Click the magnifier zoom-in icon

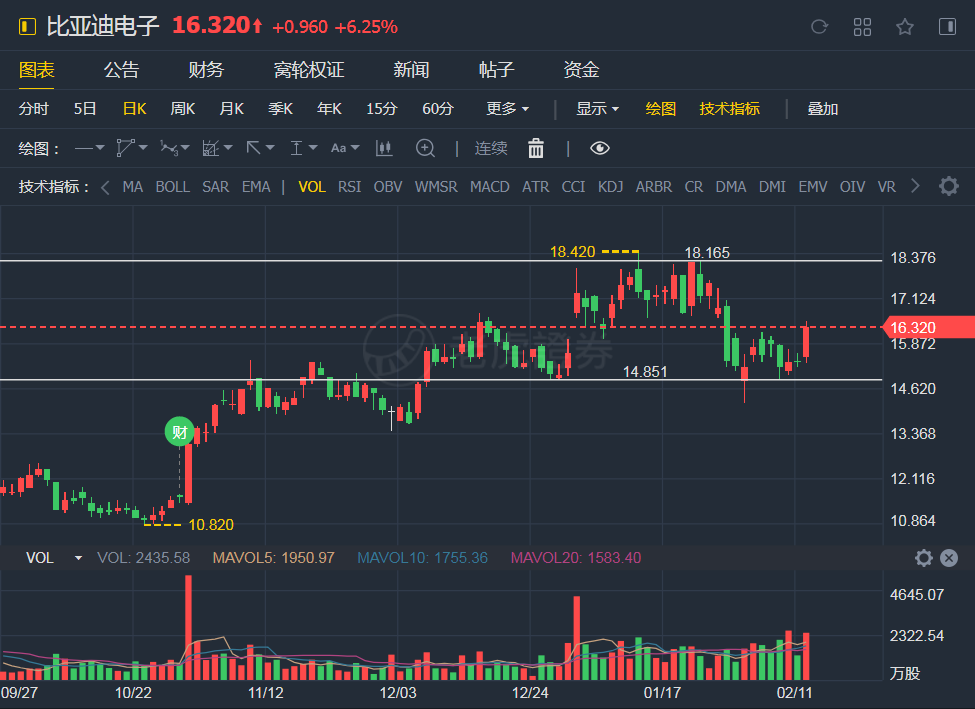(x=425, y=148)
